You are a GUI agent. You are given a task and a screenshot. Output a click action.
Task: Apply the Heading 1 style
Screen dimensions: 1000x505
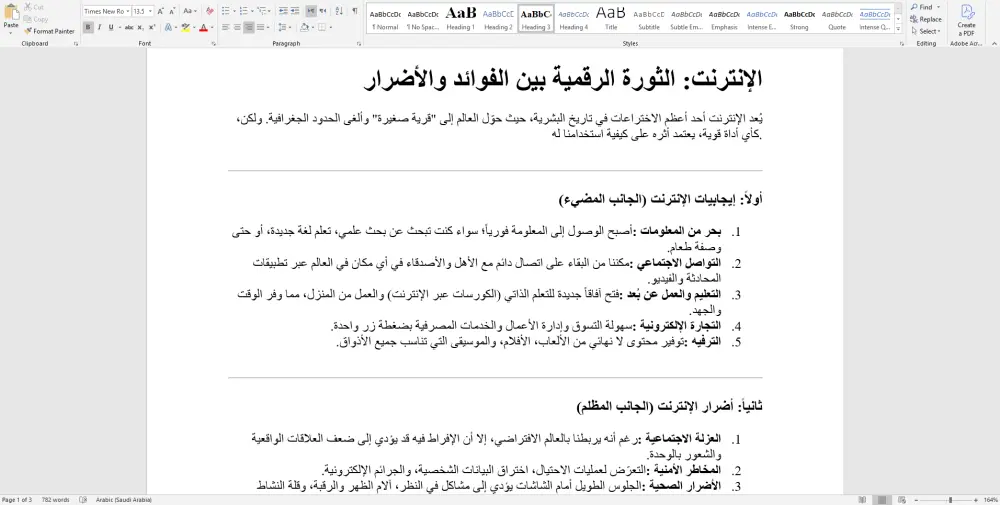coord(460,18)
